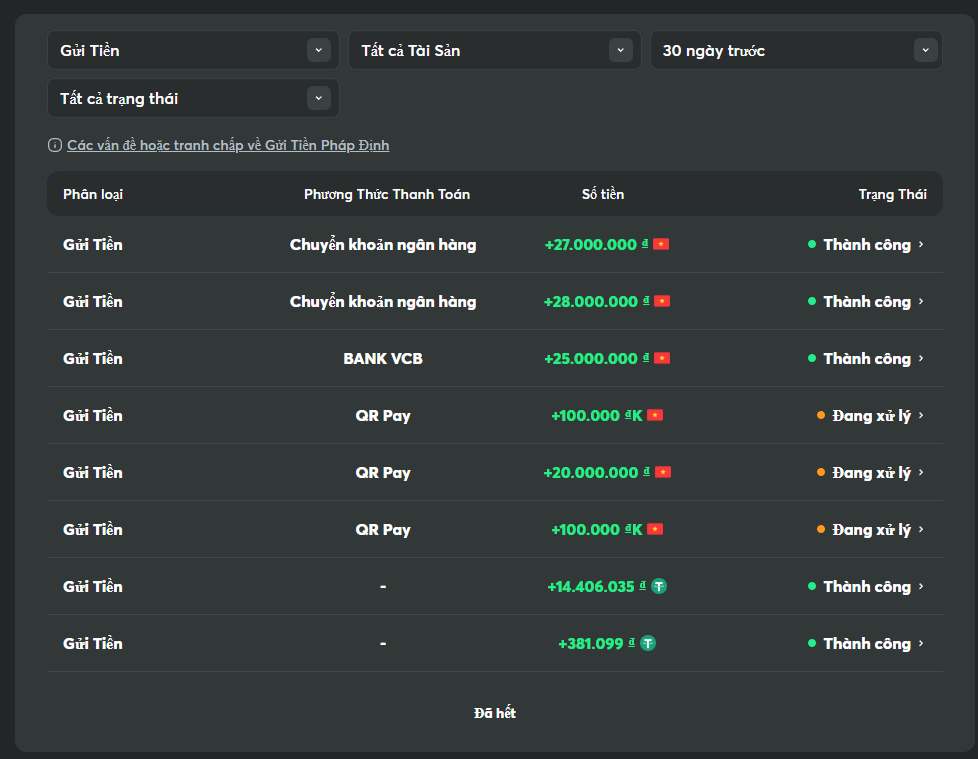This screenshot has height=759, width=978.
Task: Click the orange status dot for the +20.000.000 deposit
Action: coord(821,473)
